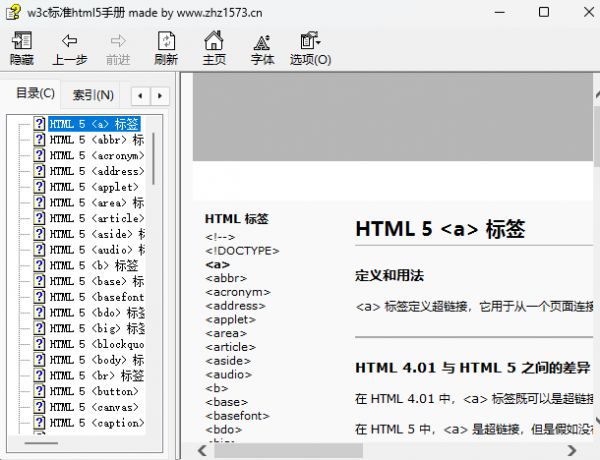Select tree item HTML 5 <br> 标签
This screenshot has width=600, height=460.
pyautogui.click(x=97, y=375)
